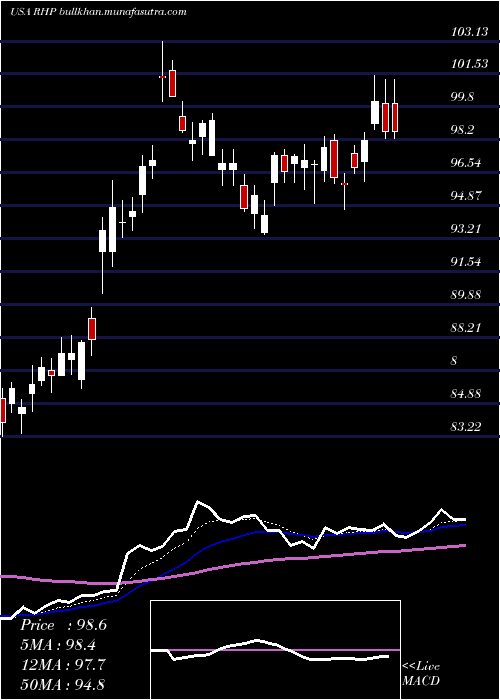The height and width of the screenshot is (700, 500).
Task: Select the 88.21 price axis label
Action: (466, 328)
